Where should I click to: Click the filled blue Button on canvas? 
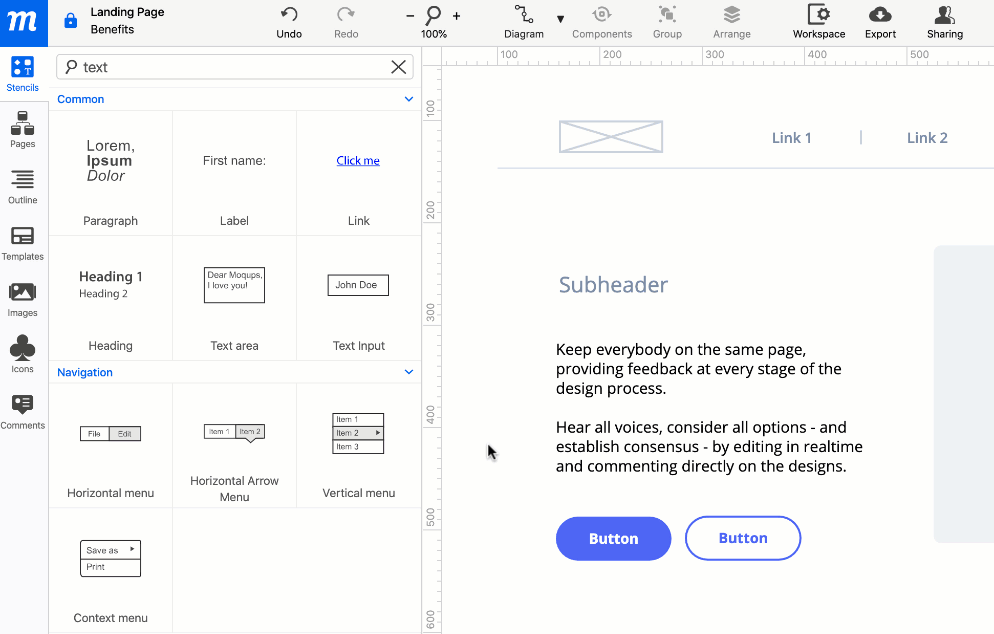coord(613,538)
